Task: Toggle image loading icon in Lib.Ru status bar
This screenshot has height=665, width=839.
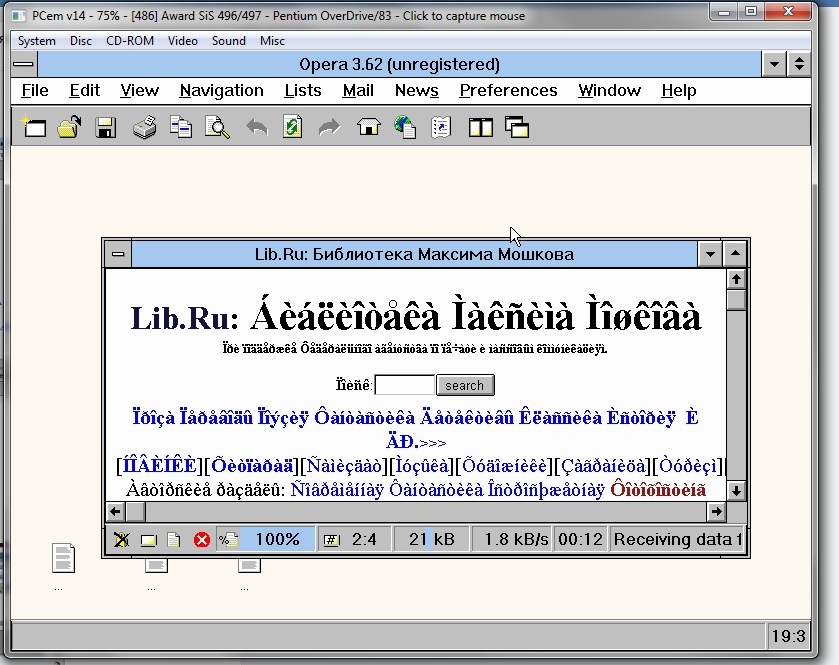Action: click(x=121, y=539)
